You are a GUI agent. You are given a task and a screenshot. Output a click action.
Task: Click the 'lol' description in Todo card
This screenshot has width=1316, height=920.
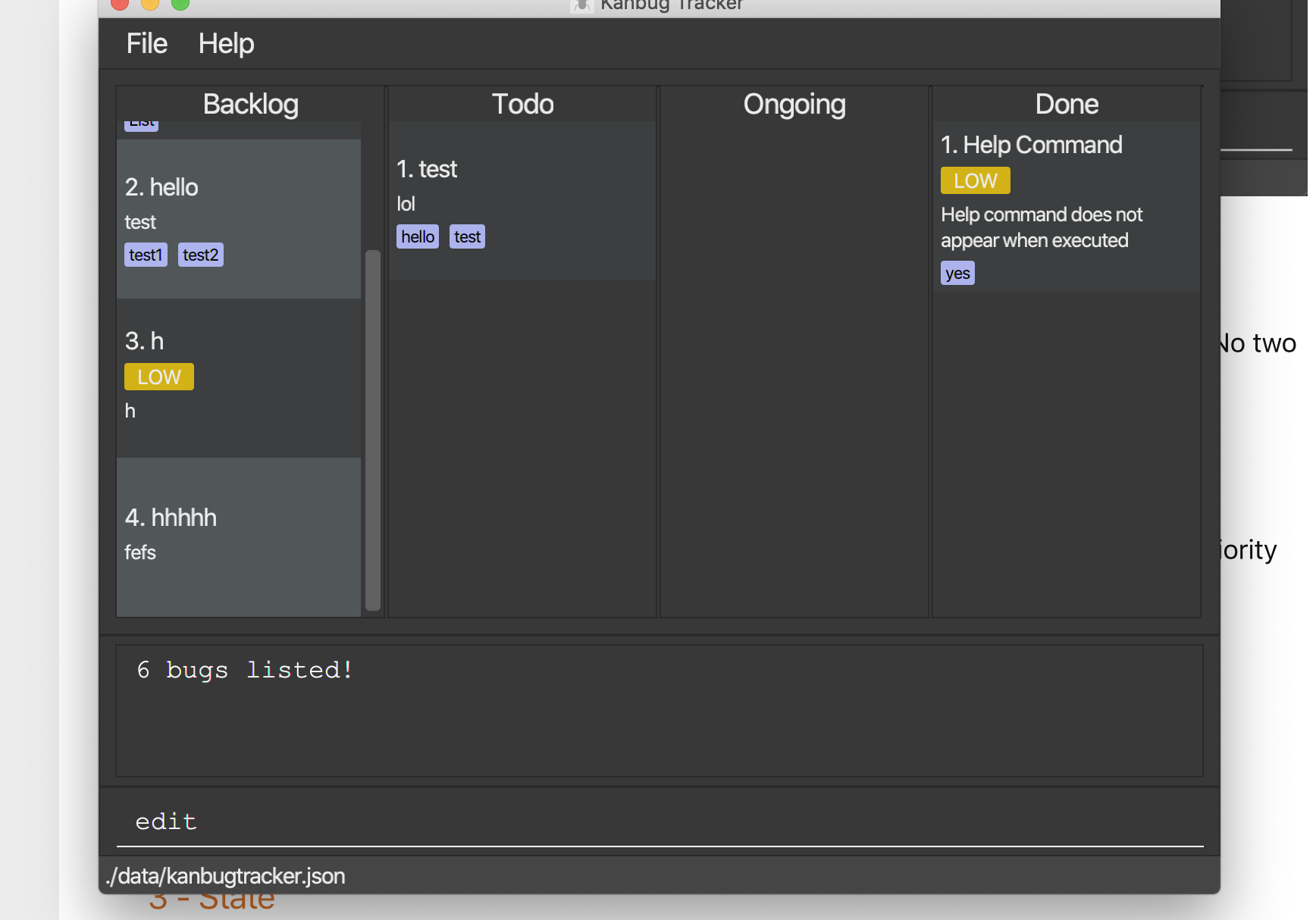406,204
